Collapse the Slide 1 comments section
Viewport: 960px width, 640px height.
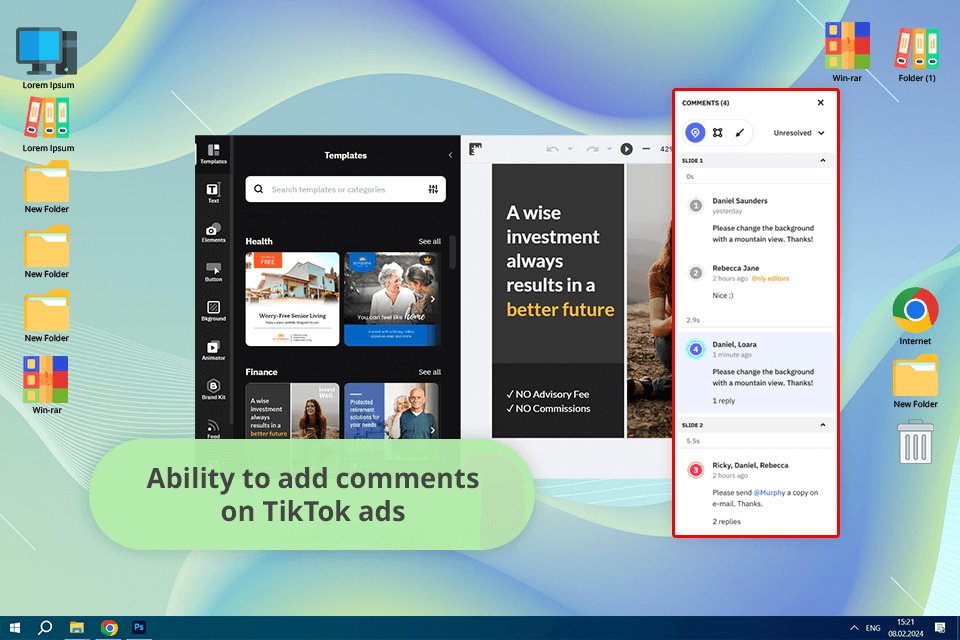pos(822,160)
